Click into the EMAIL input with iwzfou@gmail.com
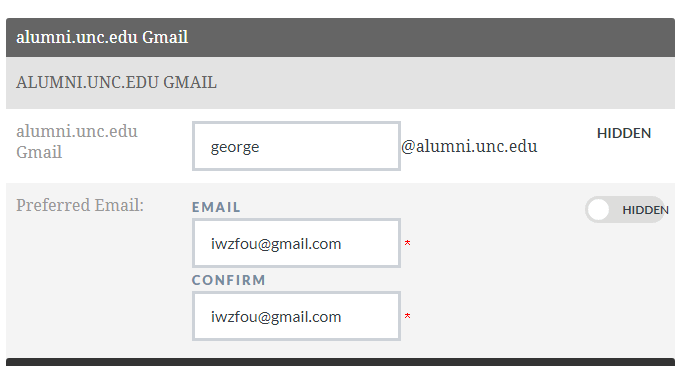Image resolution: width=680 pixels, height=366 pixels. tap(296, 243)
